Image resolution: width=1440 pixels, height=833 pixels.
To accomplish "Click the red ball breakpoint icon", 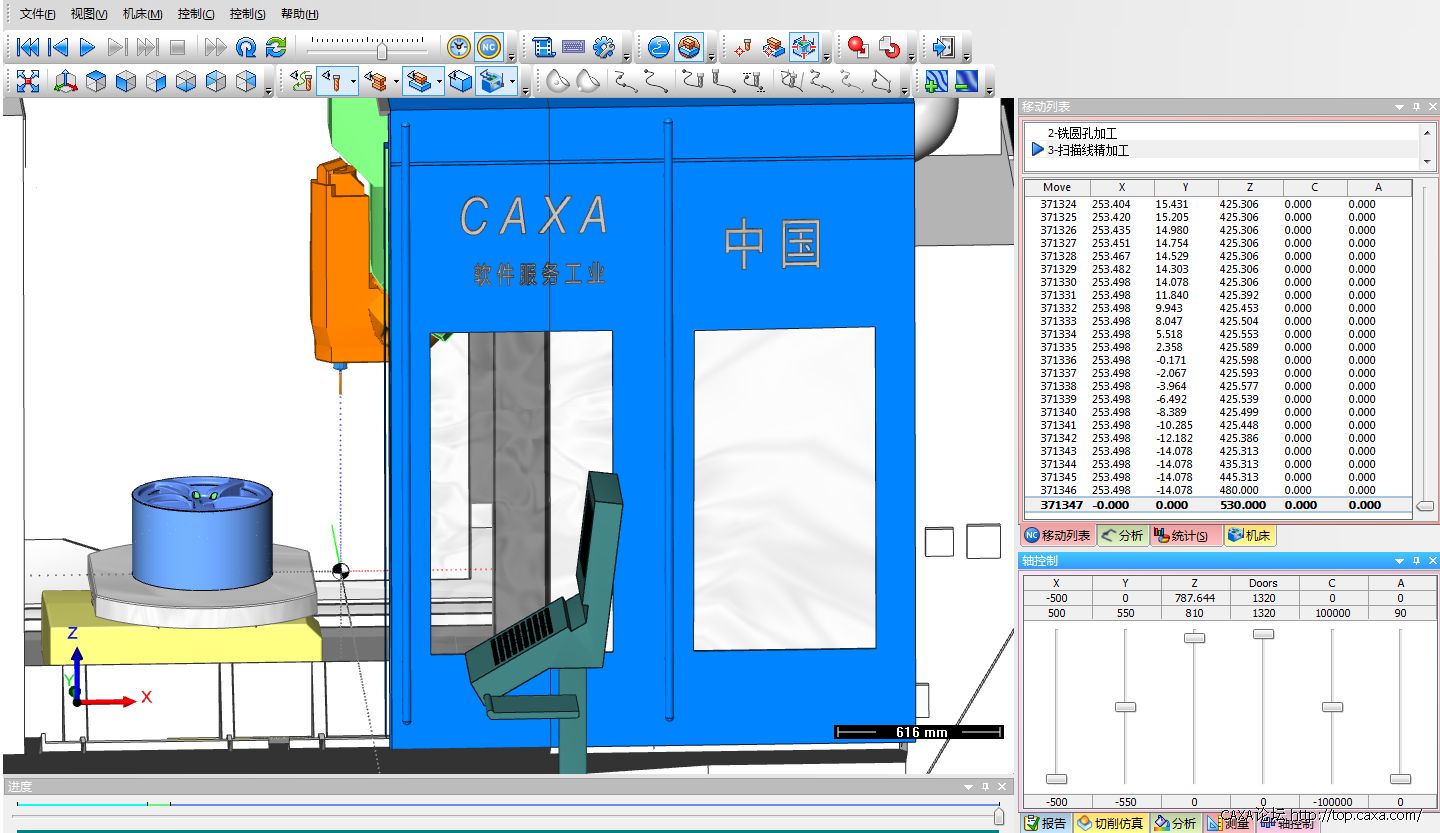I will point(858,46).
